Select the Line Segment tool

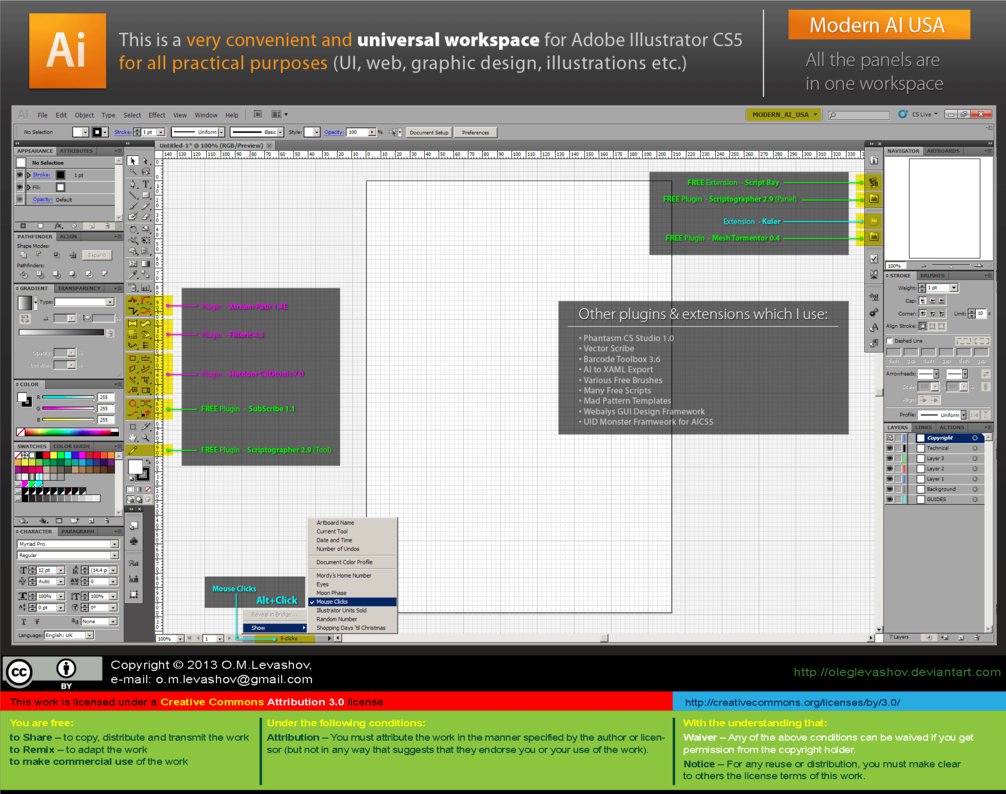(x=132, y=195)
